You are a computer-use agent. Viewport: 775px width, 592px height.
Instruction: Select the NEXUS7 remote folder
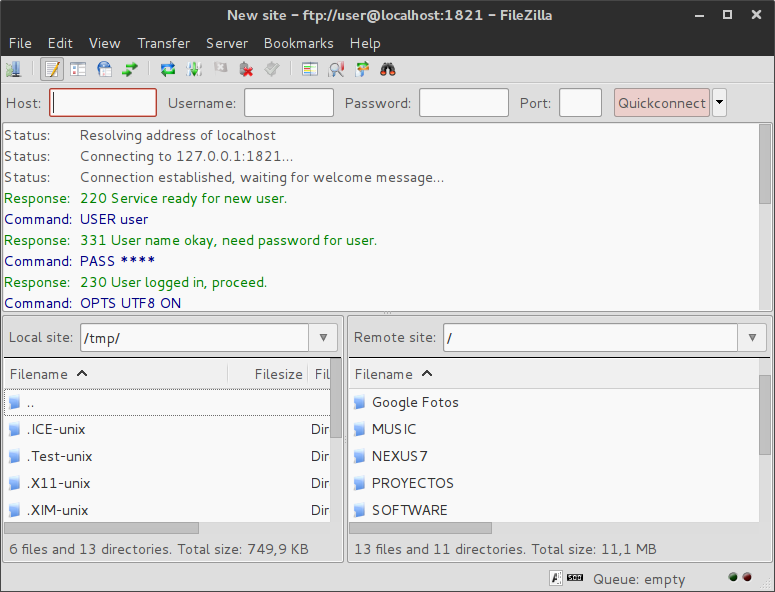tap(554, 456)
